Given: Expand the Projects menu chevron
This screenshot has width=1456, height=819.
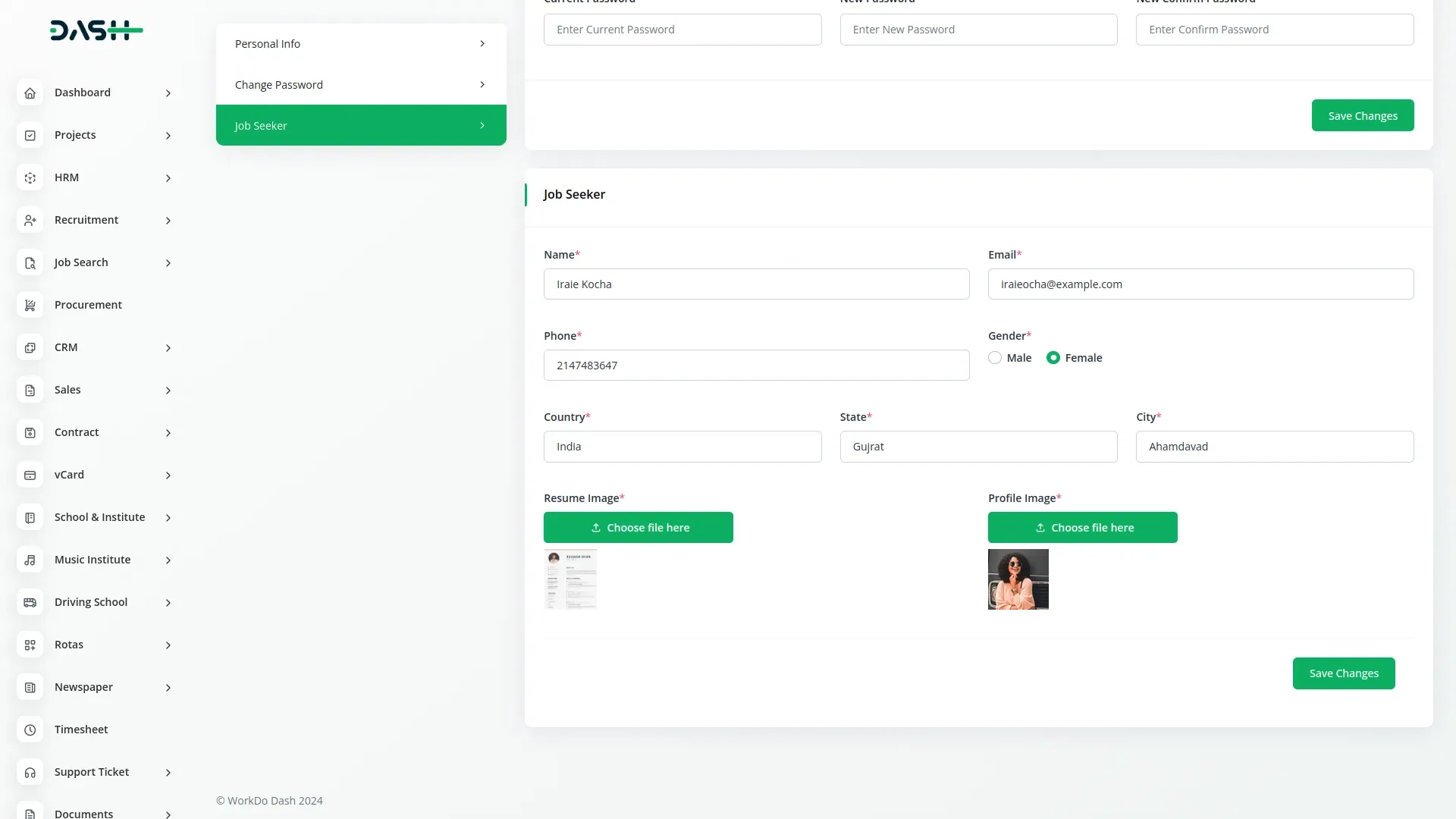Looking at the screenshot, I should pyautogui.click(x=168, y=136).
